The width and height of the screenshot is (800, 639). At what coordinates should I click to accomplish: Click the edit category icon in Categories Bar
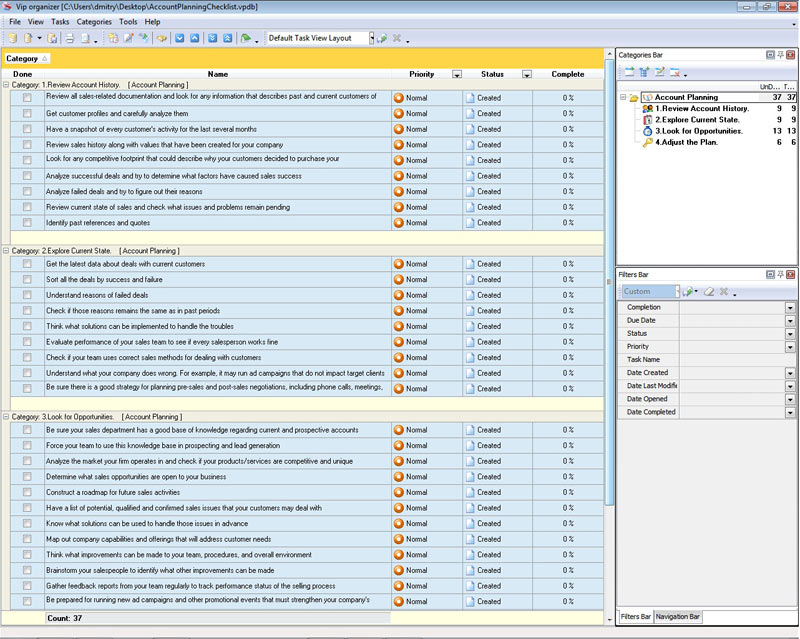click(660, 72)
